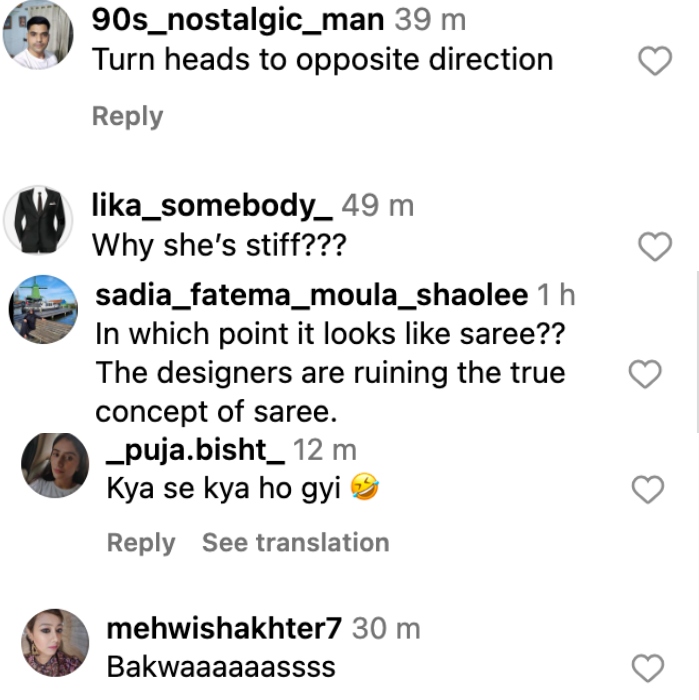Click the comments scrollbar on the right edge
Screen dimensions: 699x700
tap(696, 350)
